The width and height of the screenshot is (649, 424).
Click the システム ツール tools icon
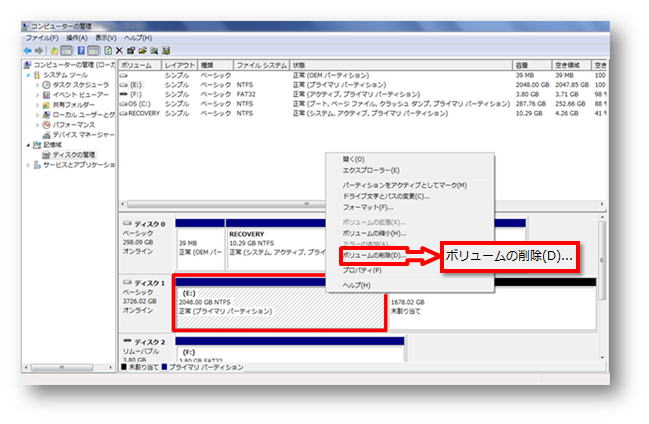(x=37, y=75)
